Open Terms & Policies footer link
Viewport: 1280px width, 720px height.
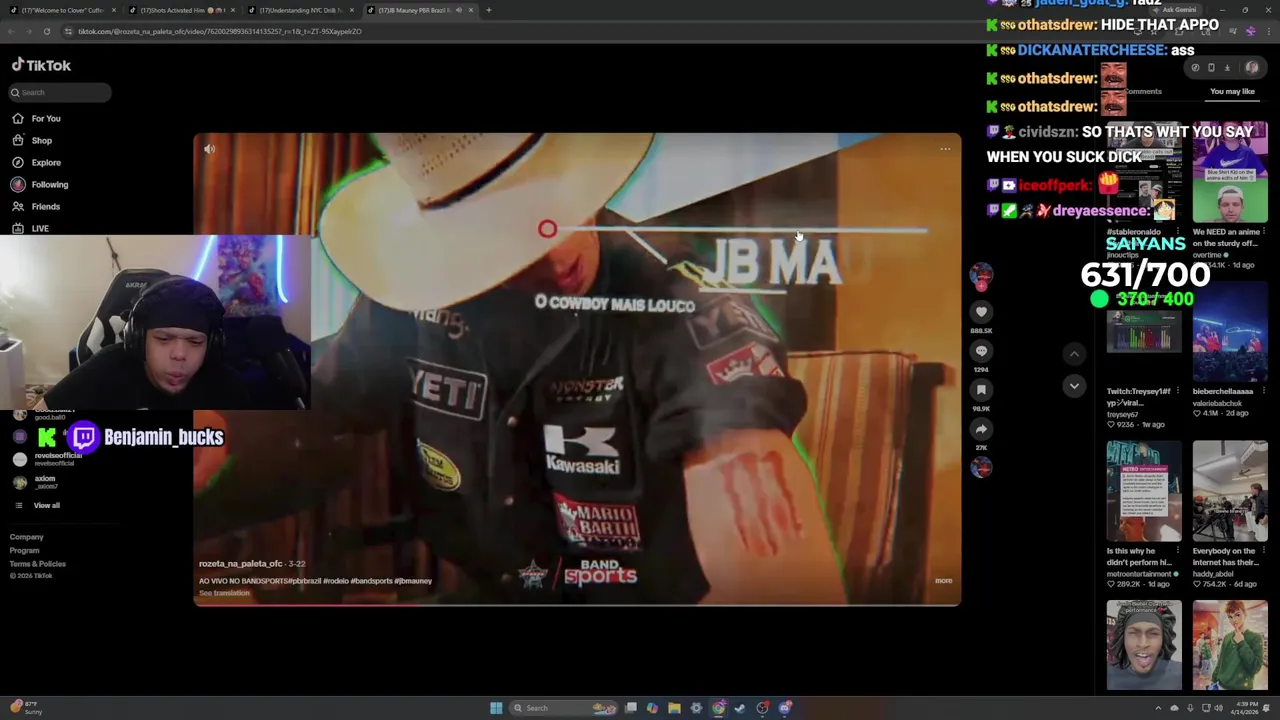click(x=38, y=563)
